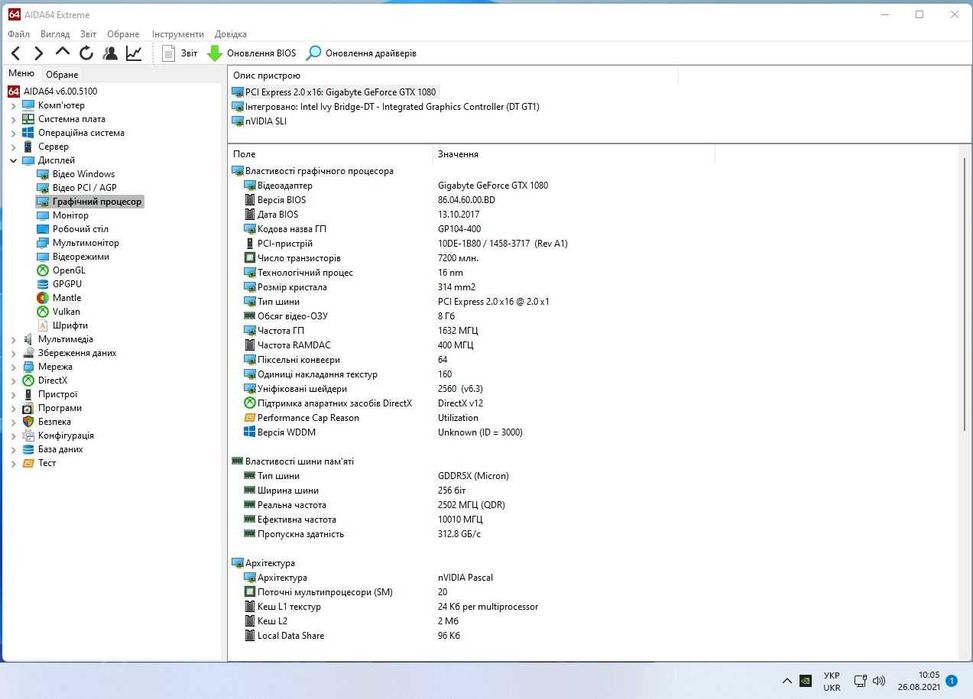Open the graph chart icon in toolbar
Screen dimensions: 973x699
click(134, 53)
